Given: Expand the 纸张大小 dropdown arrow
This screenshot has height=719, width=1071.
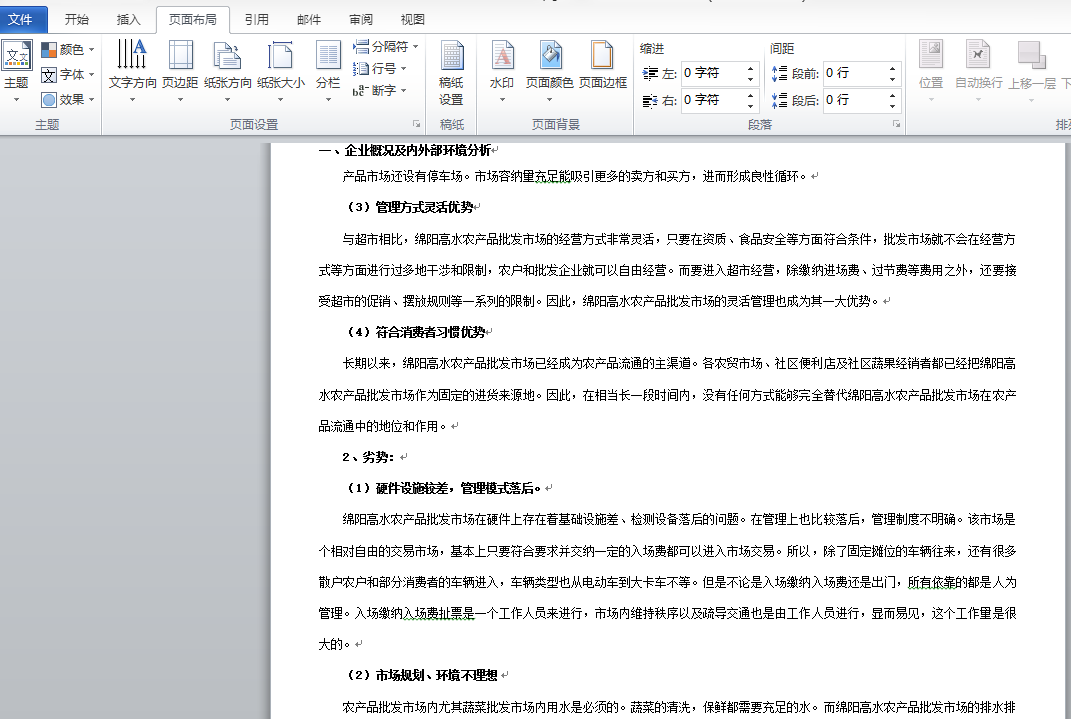Looking at the screenshot, I should (280, 100).
